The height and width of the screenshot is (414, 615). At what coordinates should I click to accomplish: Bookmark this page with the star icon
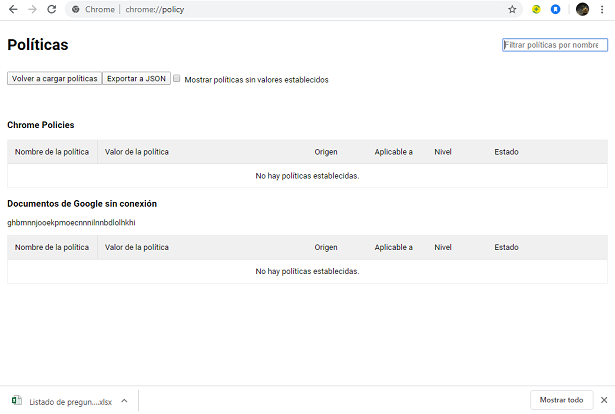[x=512, y=9]
